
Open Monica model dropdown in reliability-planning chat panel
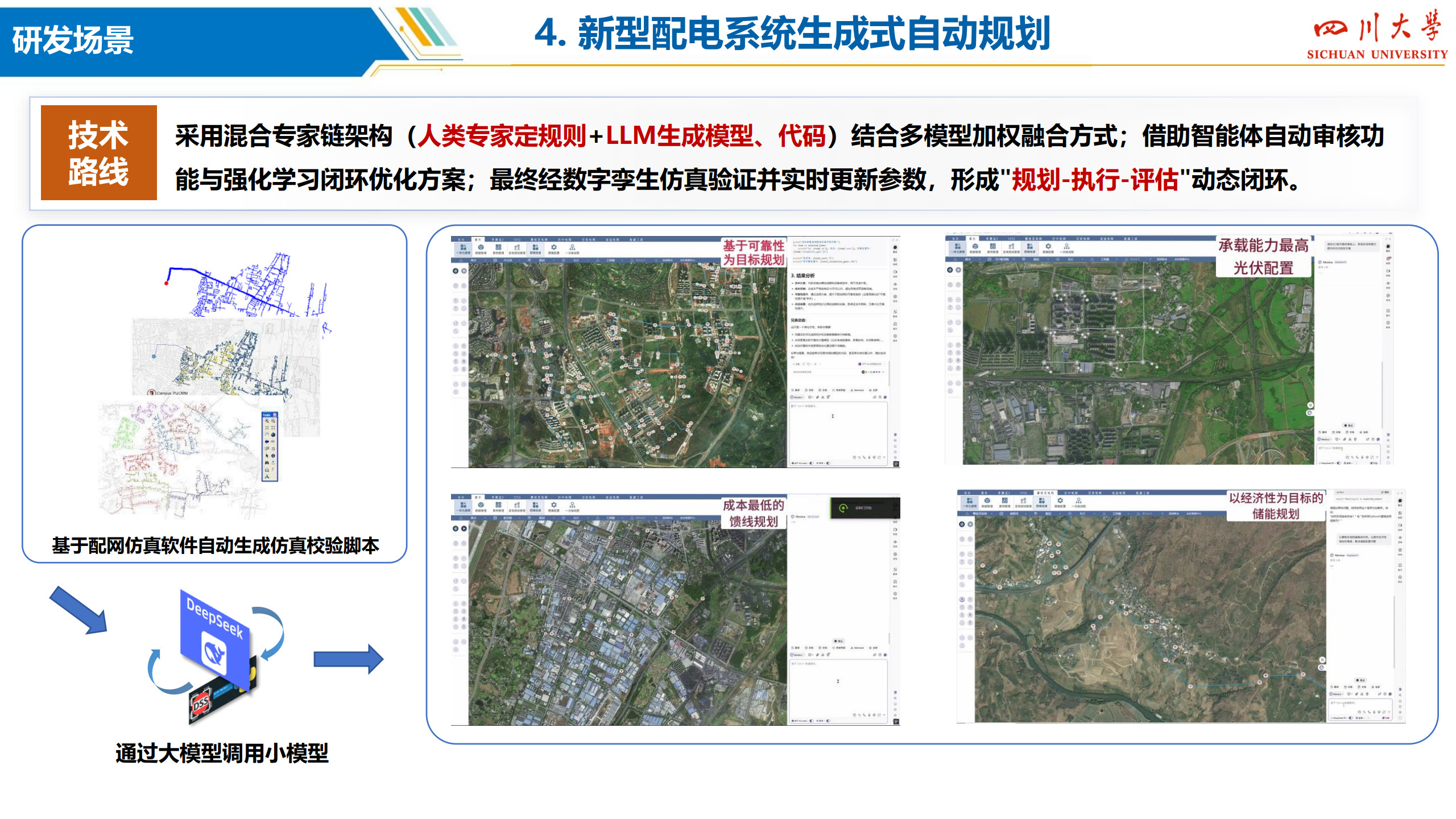point(797,397)
